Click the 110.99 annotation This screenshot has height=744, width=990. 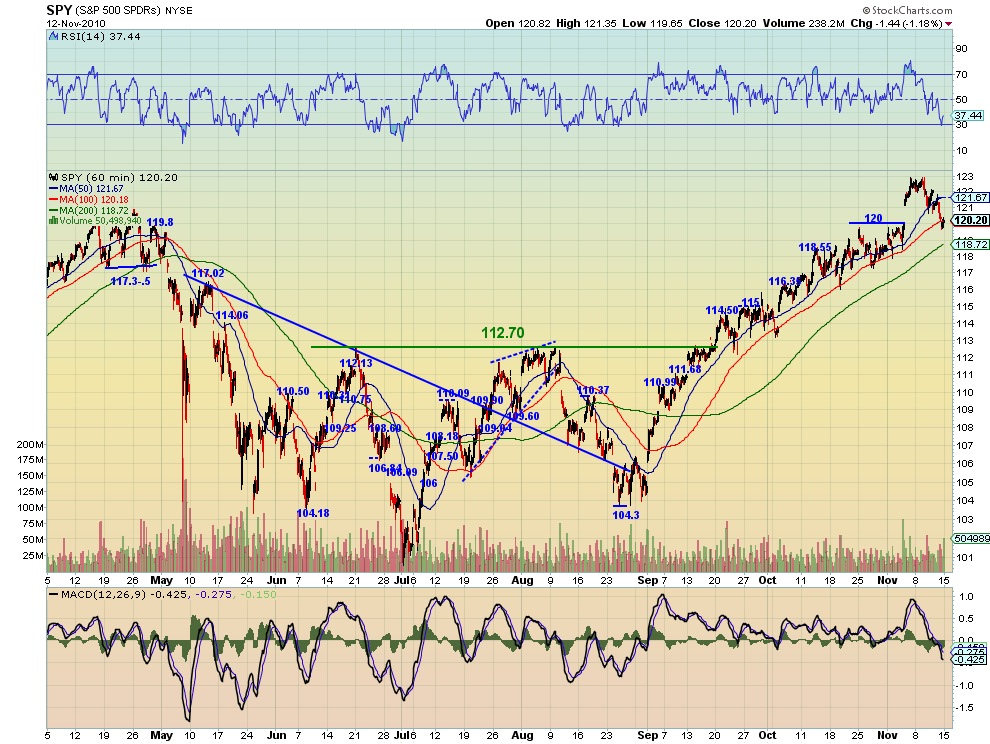pos(660,382)
